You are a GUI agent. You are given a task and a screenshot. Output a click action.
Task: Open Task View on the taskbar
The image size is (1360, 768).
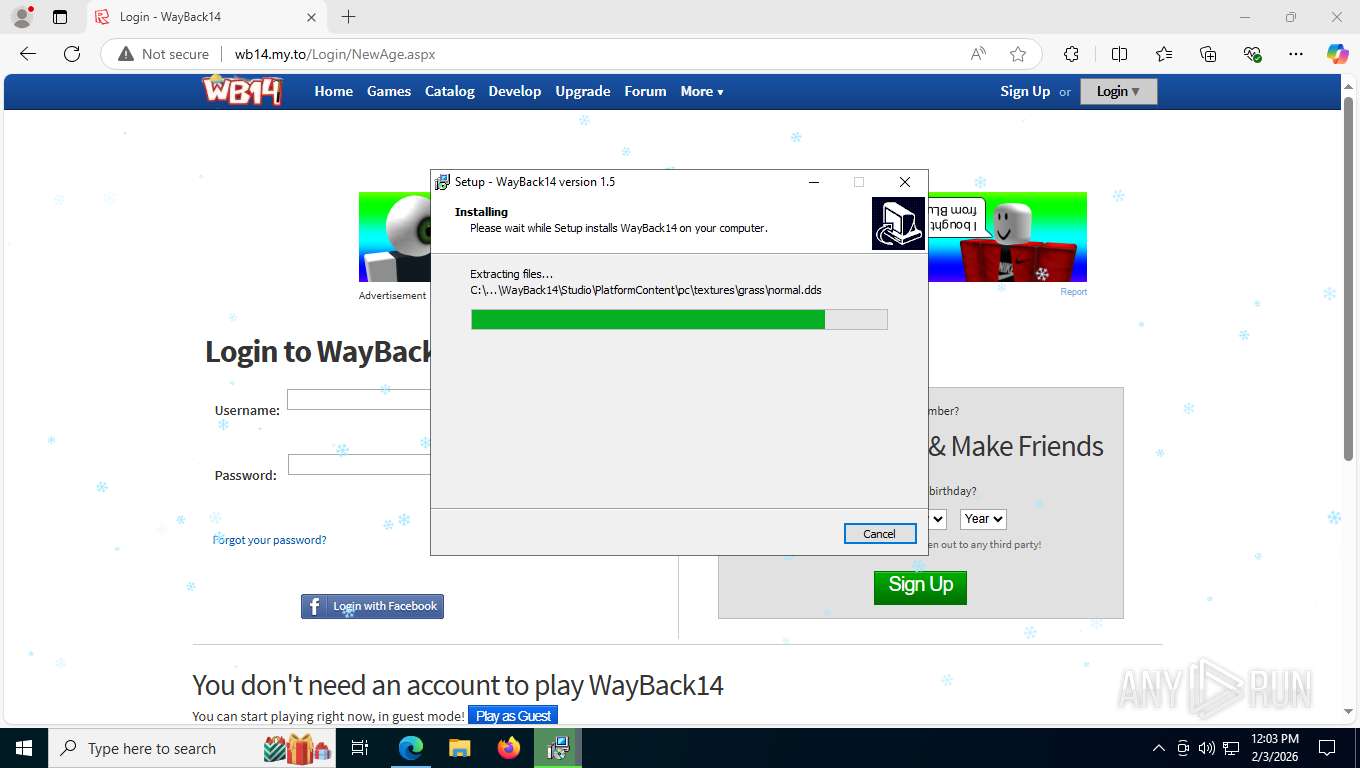pyautogui.click(x=360, y=748)
